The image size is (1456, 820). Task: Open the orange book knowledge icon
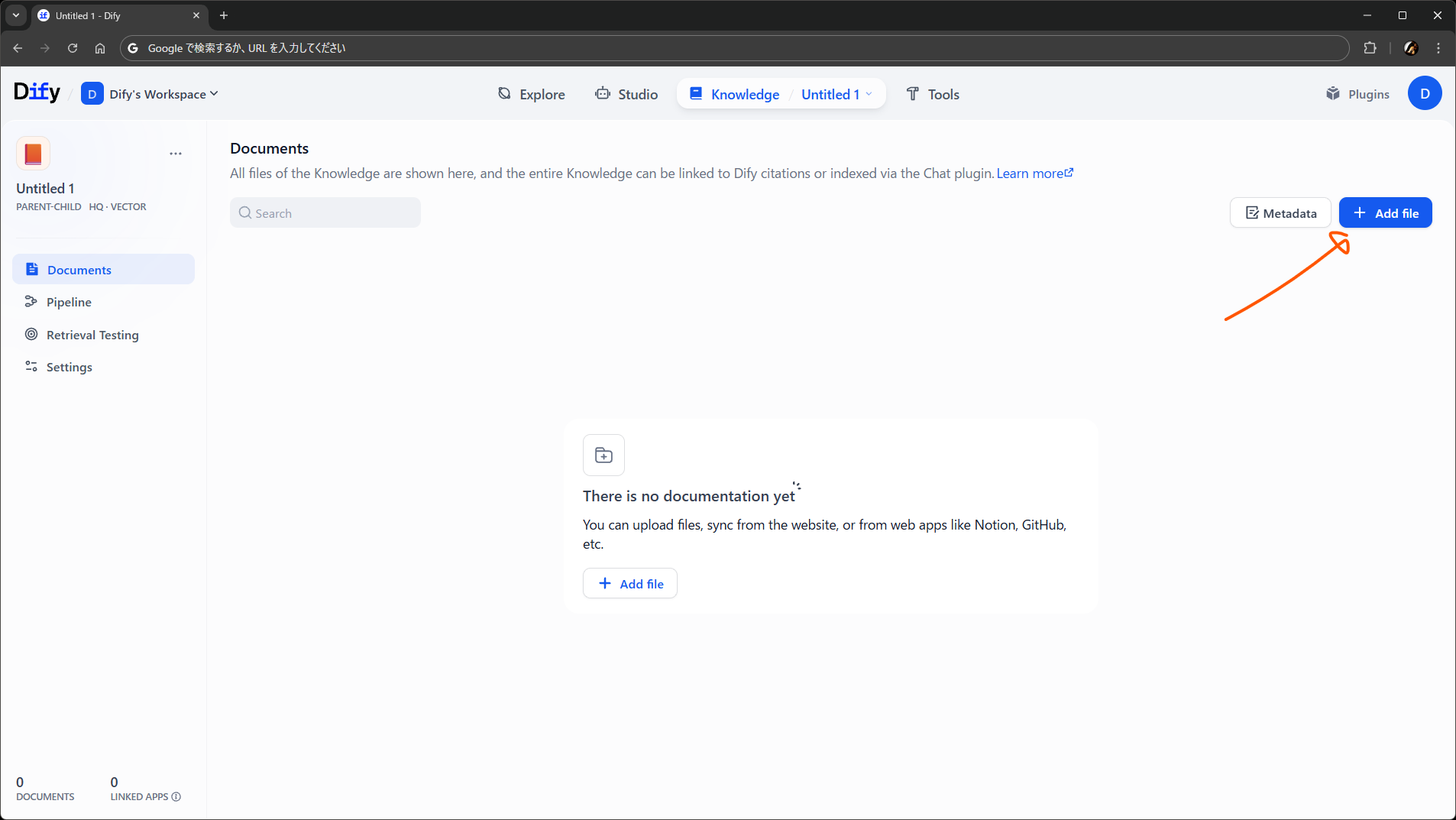click(33, 154)
